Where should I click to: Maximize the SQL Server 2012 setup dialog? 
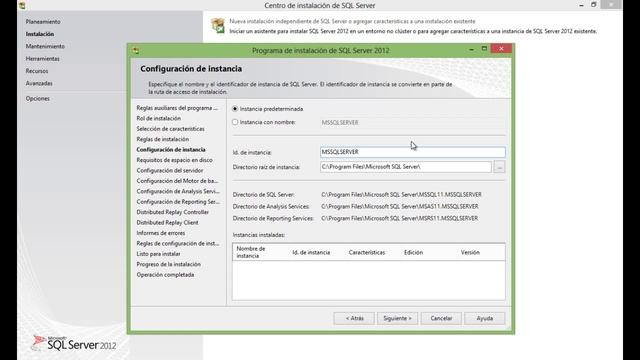point(484,49)
